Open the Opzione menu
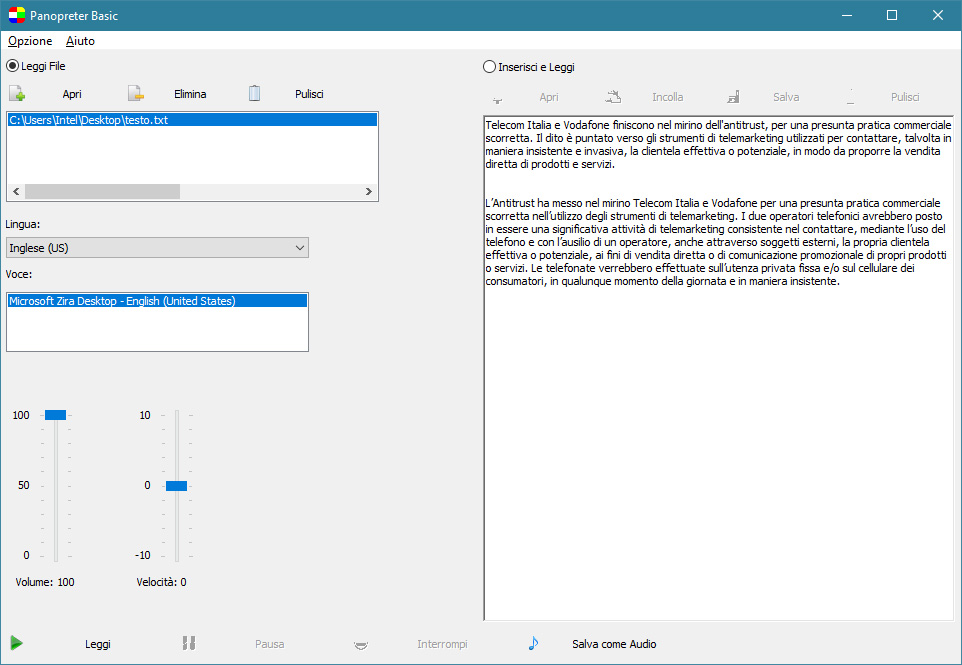Viewport: 962px width, 665px height. point(30,41)
